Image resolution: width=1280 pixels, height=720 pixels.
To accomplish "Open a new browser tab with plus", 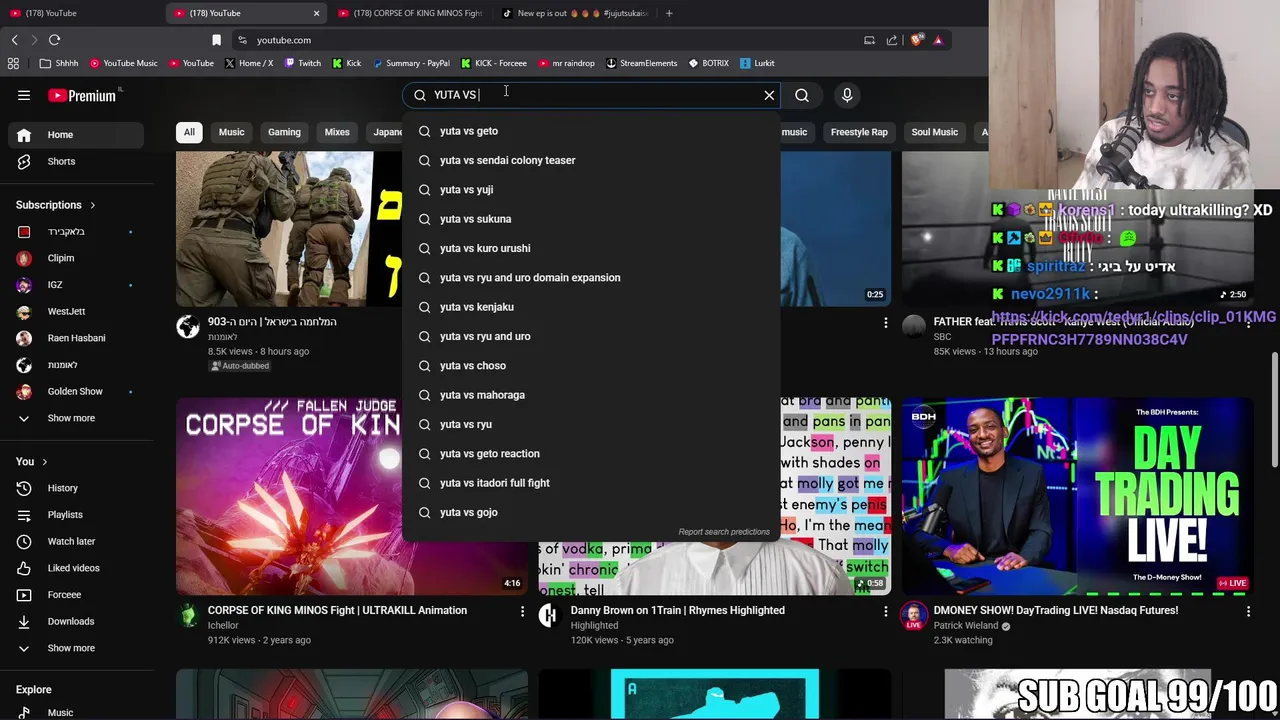I will click(x=669, y=13).
